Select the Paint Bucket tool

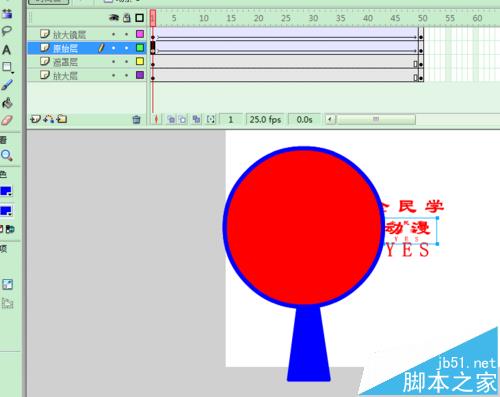tap(7, 103)
